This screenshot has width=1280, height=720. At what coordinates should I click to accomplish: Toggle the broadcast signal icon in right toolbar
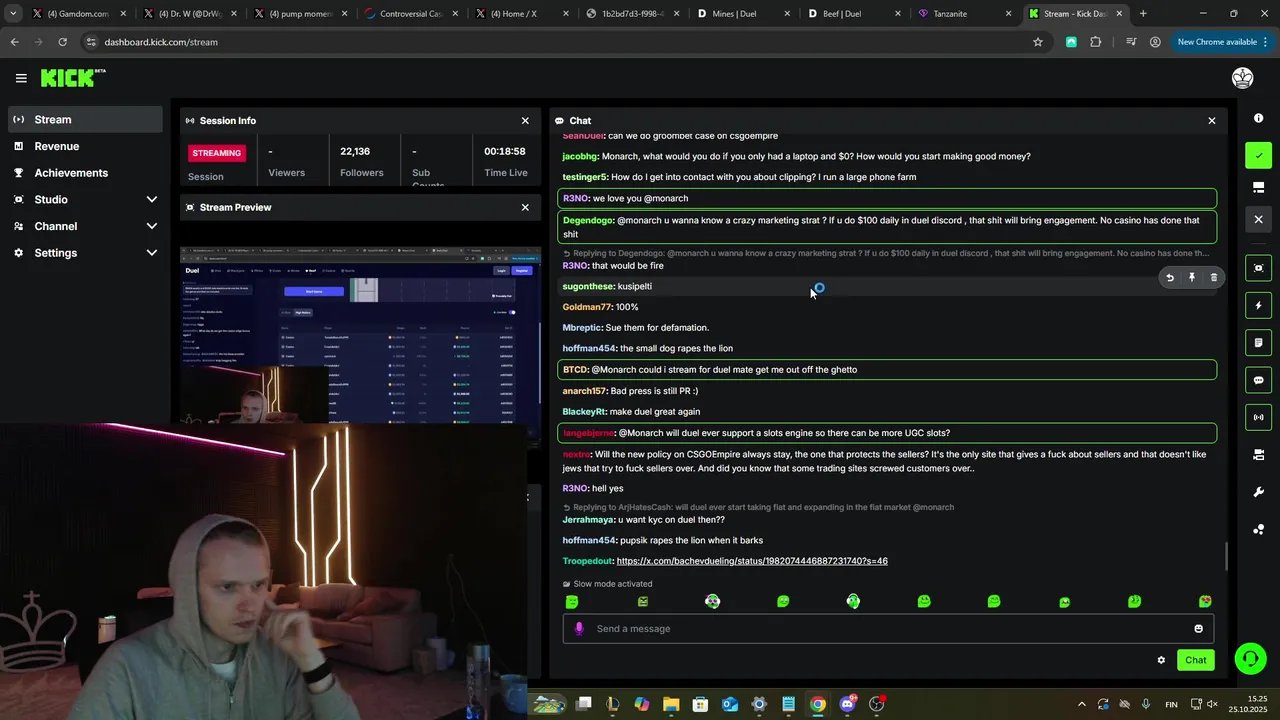(1258, 417)
